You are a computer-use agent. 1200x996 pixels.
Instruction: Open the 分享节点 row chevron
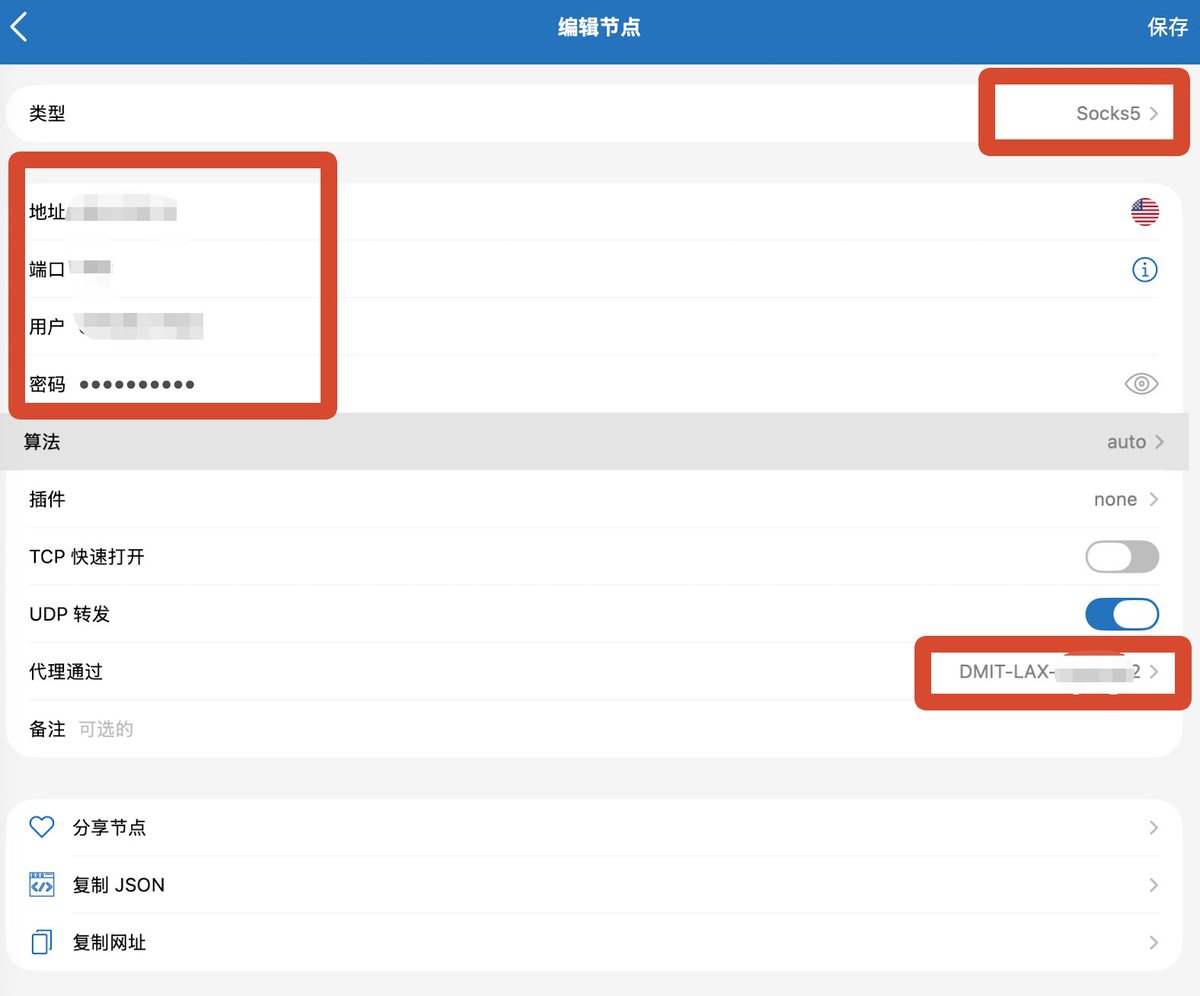coord(1153,828)
